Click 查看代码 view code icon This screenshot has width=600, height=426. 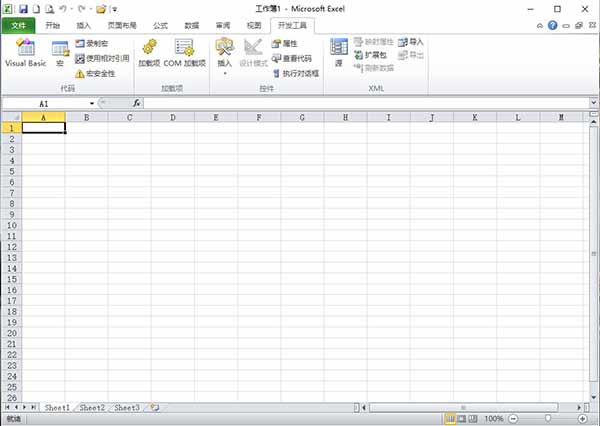pos(276,58)
